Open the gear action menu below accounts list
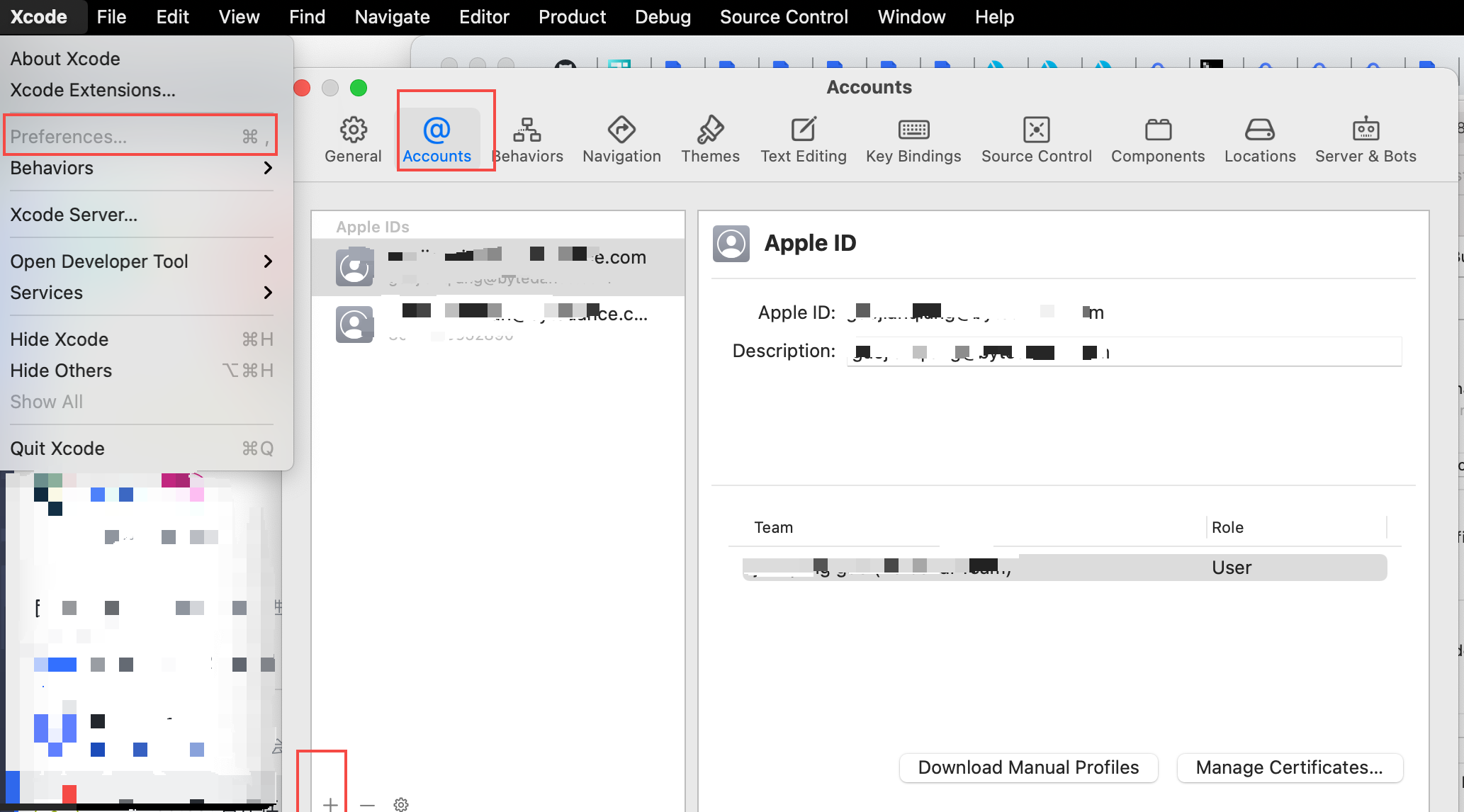Screen dimensions: 1464x812 pyautogui.click(x=401, y=804)
